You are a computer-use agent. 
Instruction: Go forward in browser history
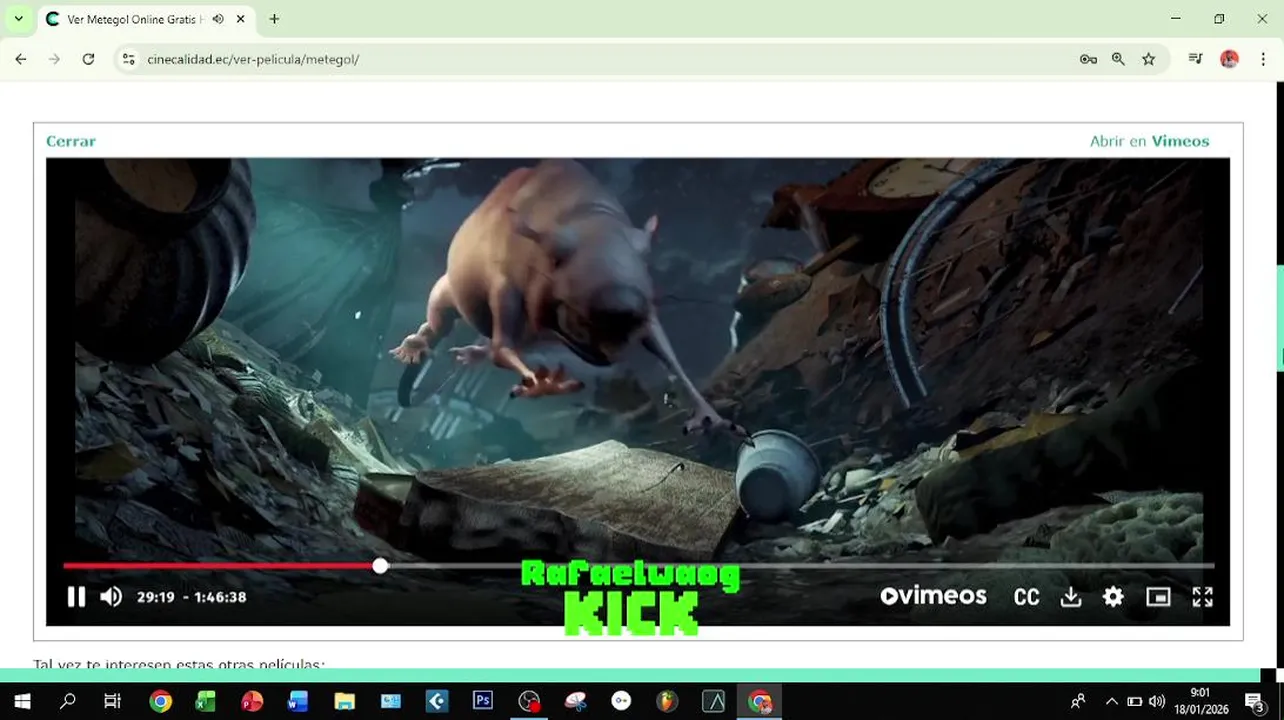pyautogui.click(x=55, y=59)
